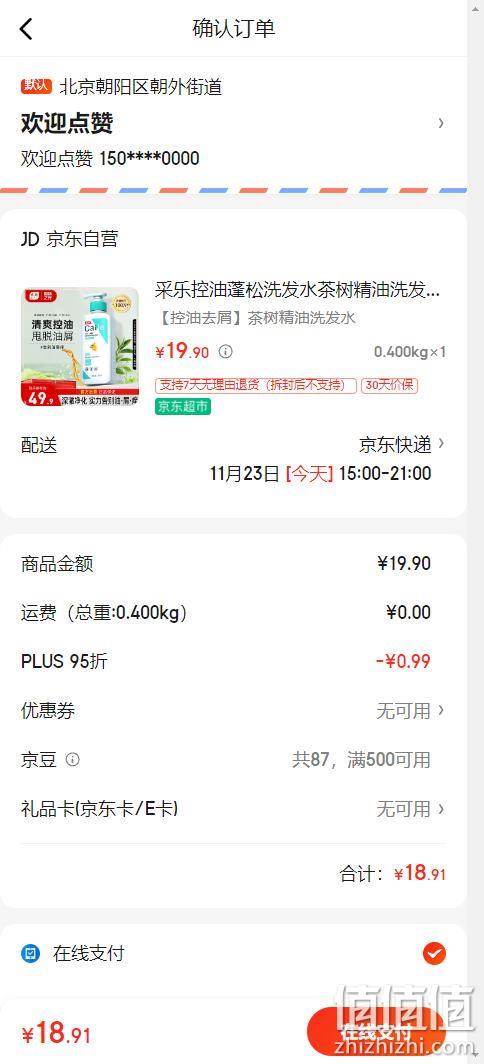Tap the recipient name 欢迎点赞
484x1064 pixels.
pos(67,124)
